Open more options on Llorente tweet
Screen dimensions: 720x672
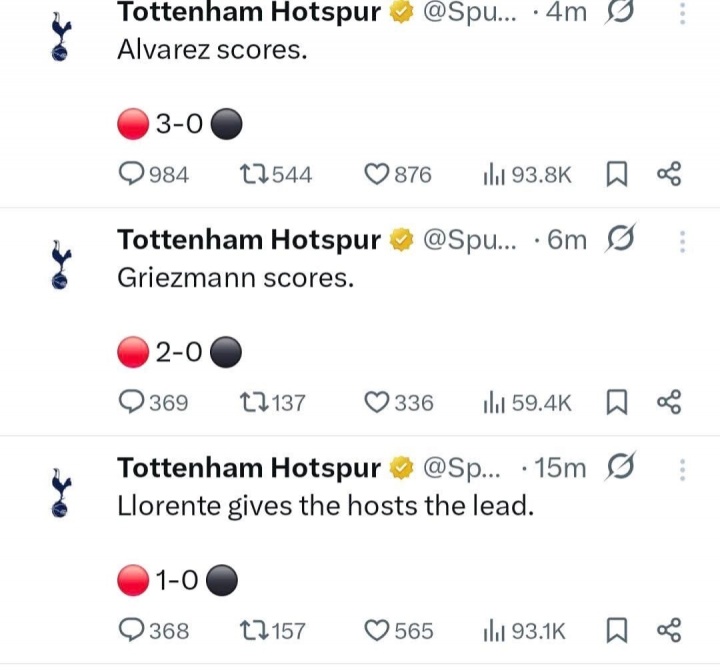click(x=683, y=468)
